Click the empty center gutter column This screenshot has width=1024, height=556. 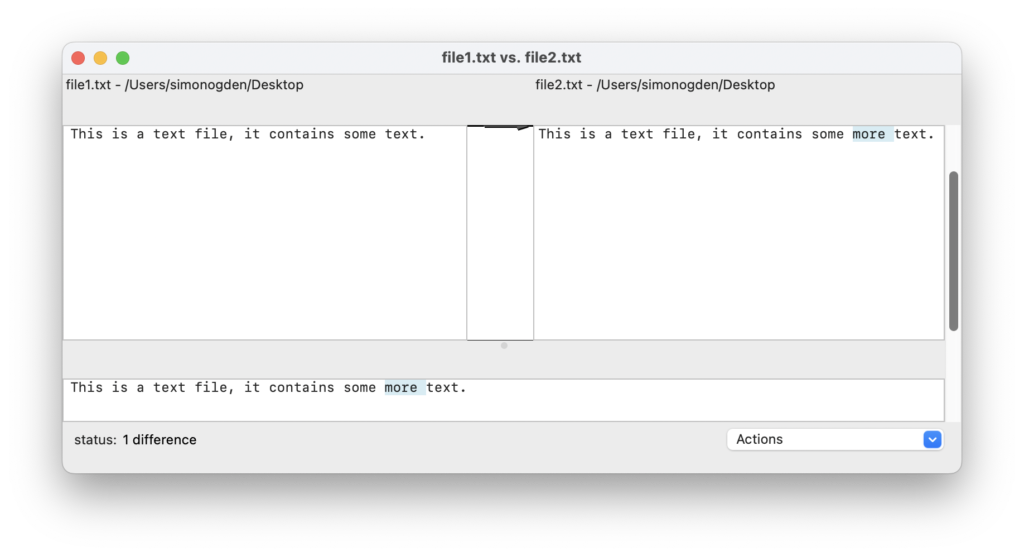(500, 235)
